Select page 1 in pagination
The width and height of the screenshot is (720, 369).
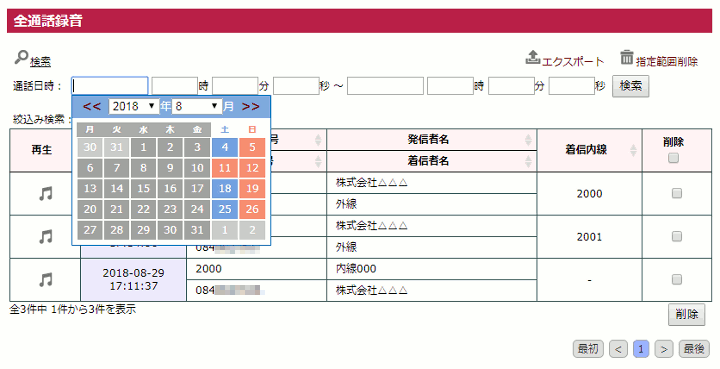[641, 349]
